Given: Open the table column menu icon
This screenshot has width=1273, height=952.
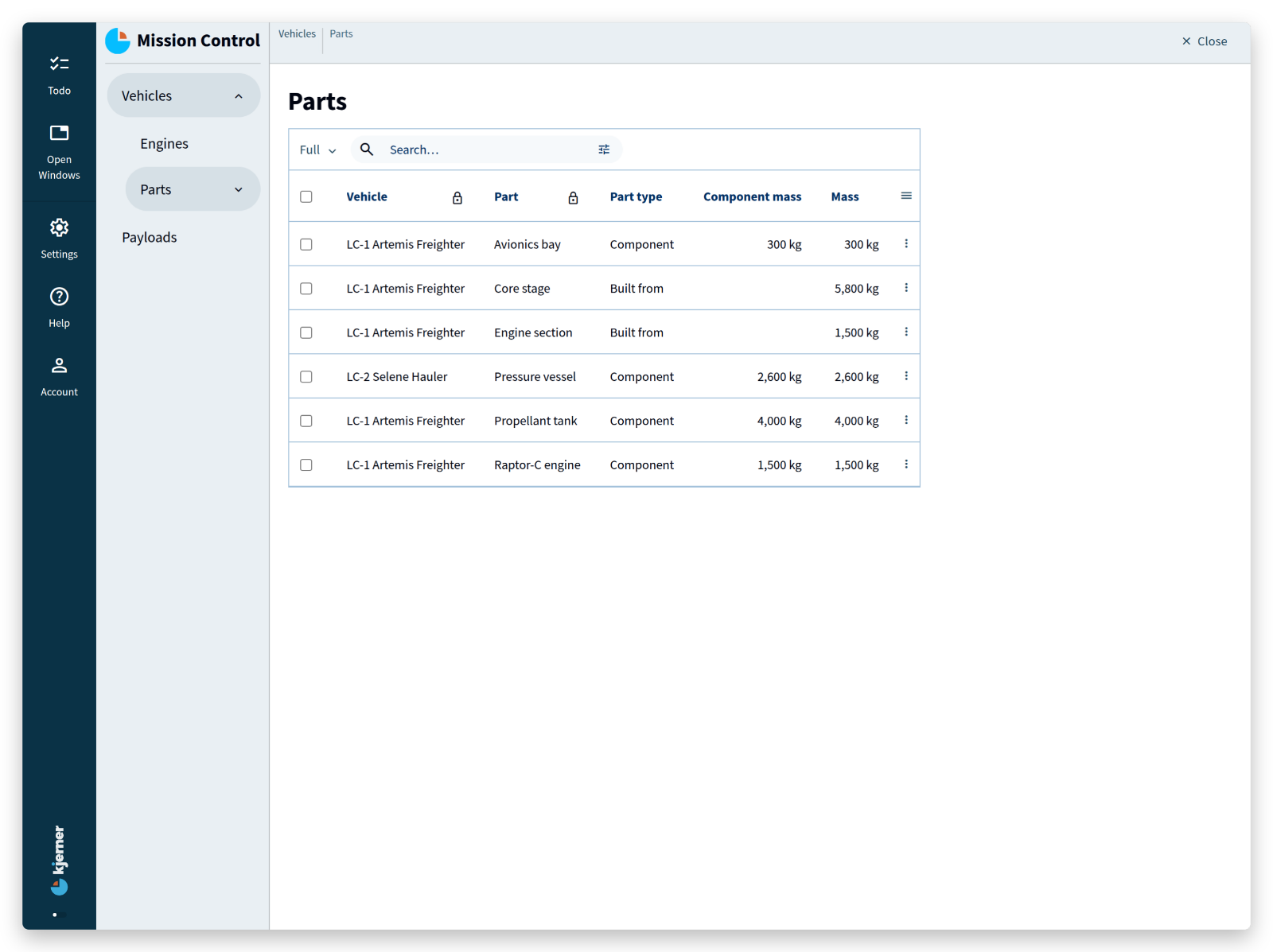Looking at the screenshot, I should (906, 196).
